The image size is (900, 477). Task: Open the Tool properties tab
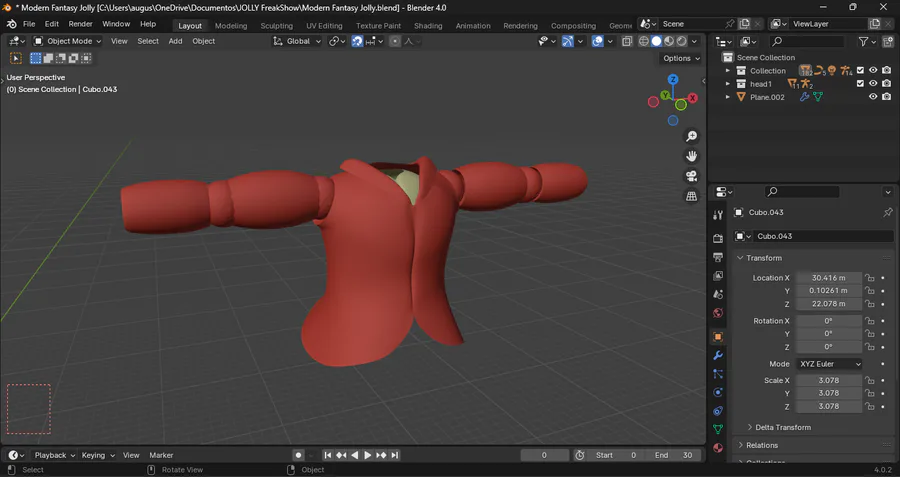pyautogui.click(x=718, y=215)
